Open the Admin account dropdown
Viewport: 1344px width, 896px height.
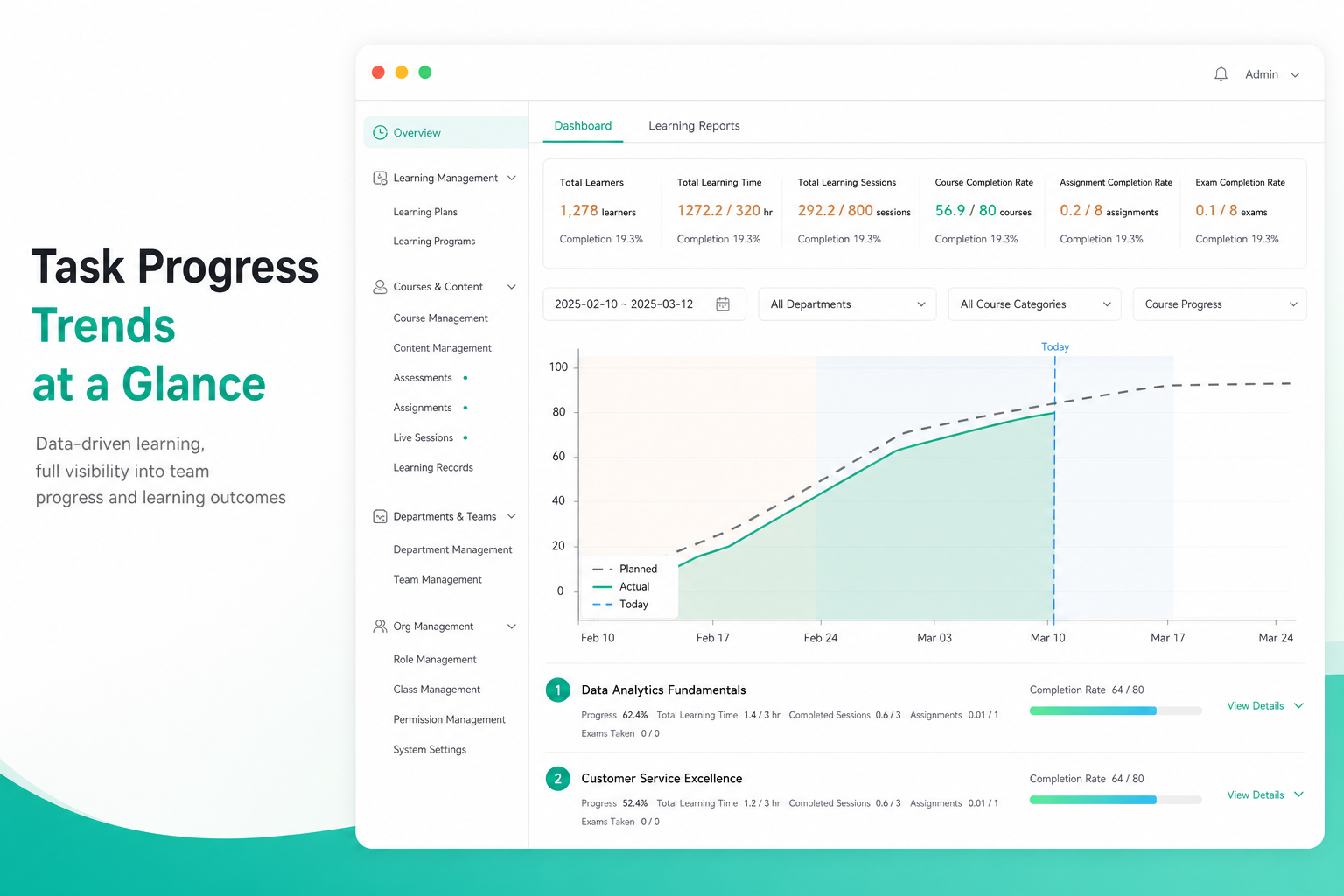[1272, 74]
